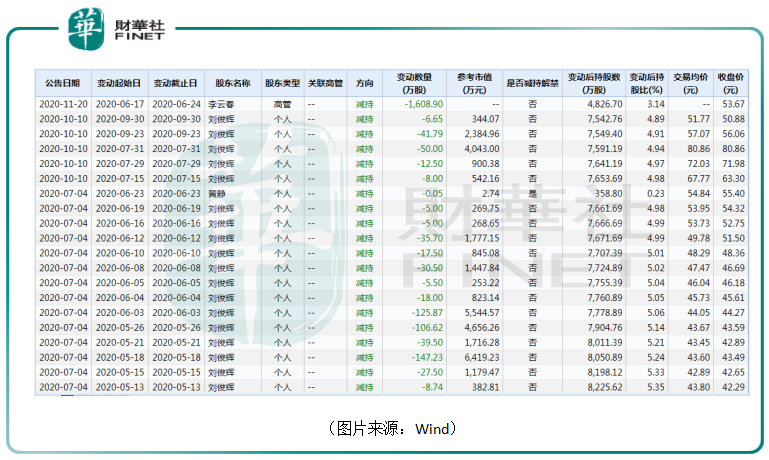769x460 pixels.
Task: Click the 7,666.69 holdings cell
Action: pyautogui.click(x=605, y=223)
